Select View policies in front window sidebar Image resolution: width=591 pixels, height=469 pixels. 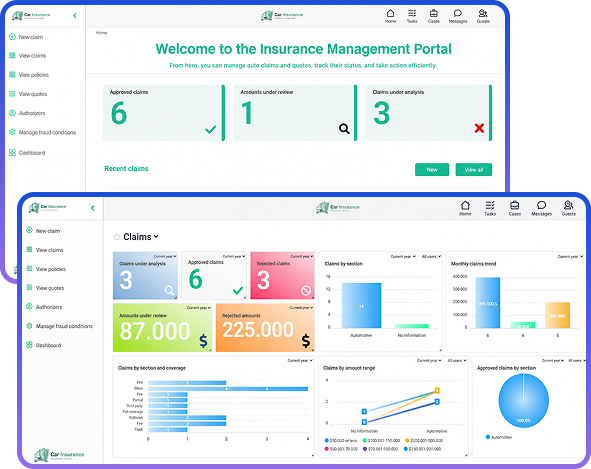pyautogui.click(x=46, y=269)
